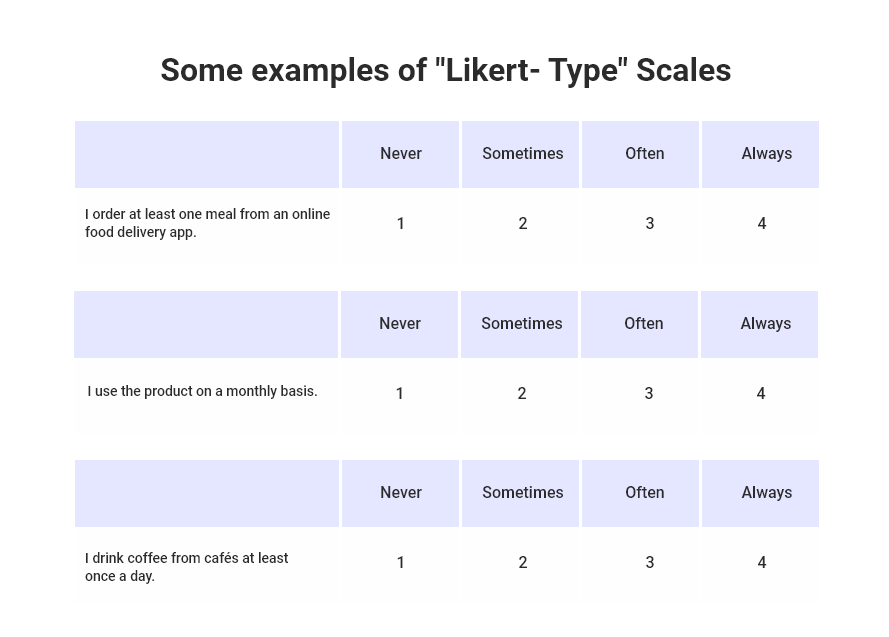Choose rating 2 for monthly product use statement
Screen dimensions: 889x637
[521, 394]
